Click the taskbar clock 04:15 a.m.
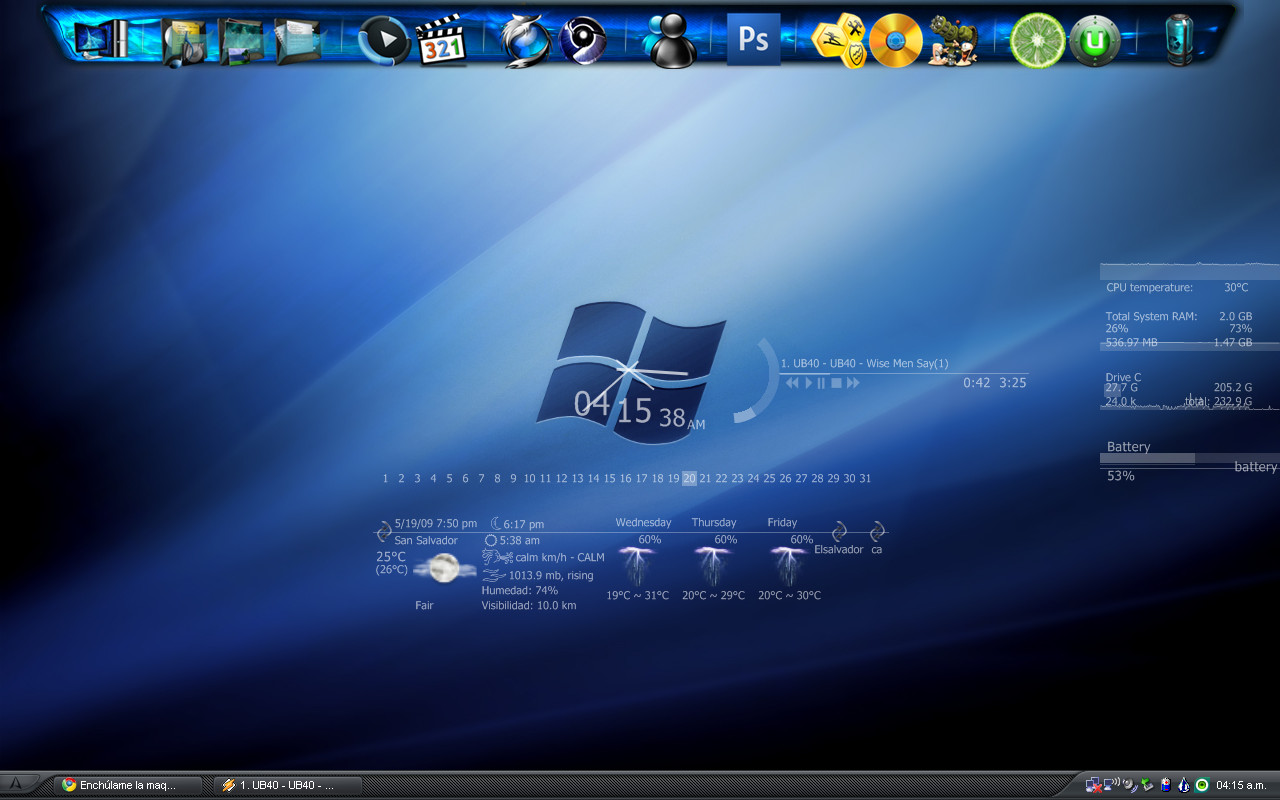Viewport: 1280px width, 800px height. (x=1241, y=786)
